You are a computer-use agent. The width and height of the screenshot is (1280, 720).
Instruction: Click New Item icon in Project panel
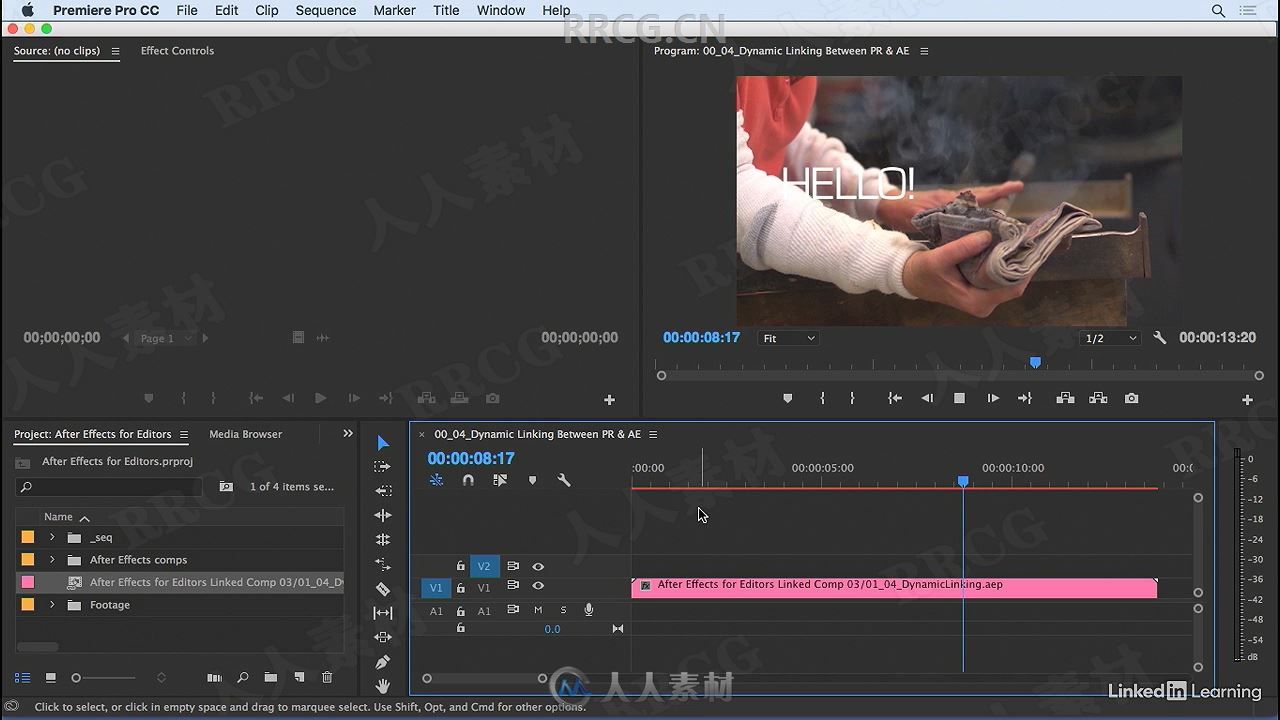click(299, 678)
